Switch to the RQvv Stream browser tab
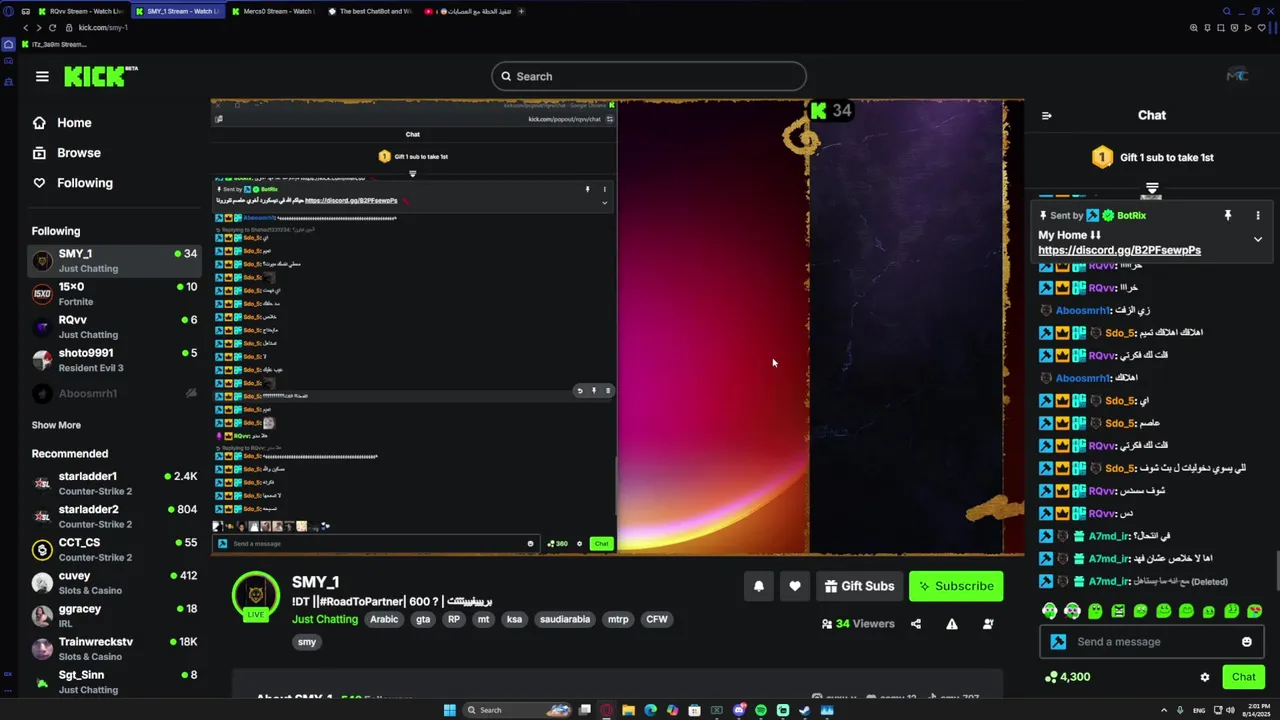This screenshot has width=1280, height=720. click(x=82, y=11)
